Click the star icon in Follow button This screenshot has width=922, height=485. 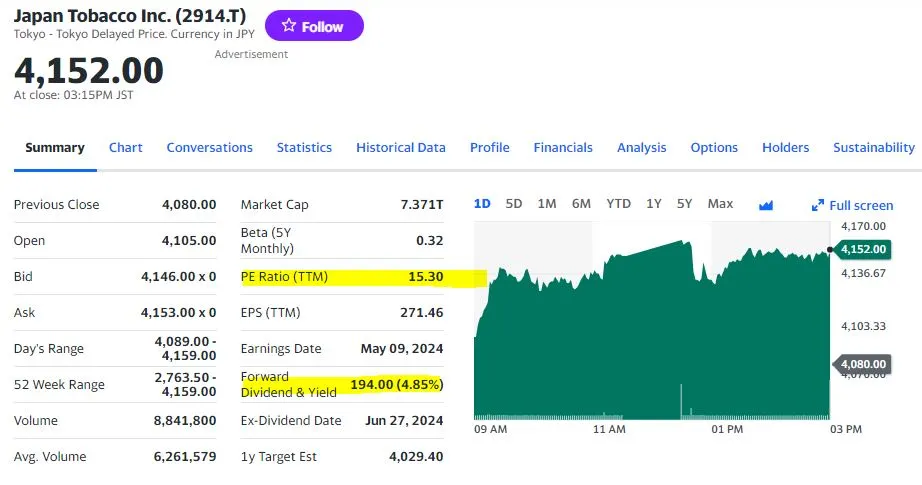click(288, 25)
